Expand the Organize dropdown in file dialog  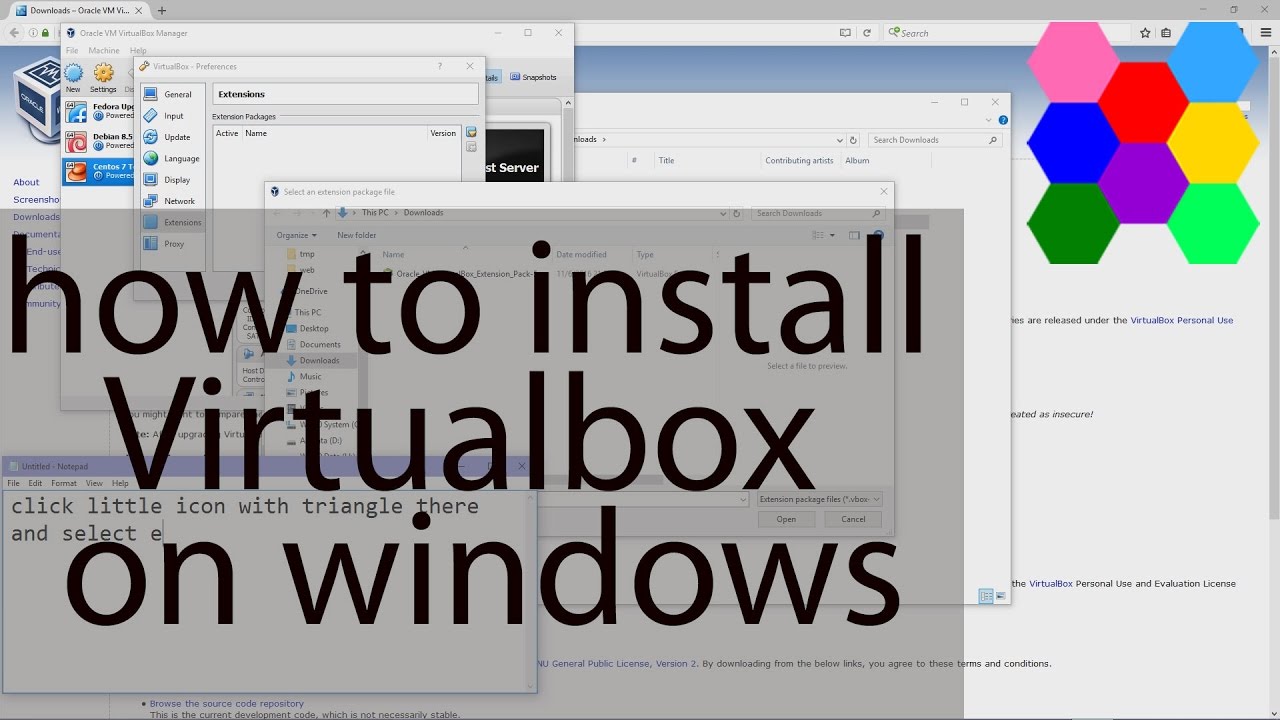tap(296, 235)
